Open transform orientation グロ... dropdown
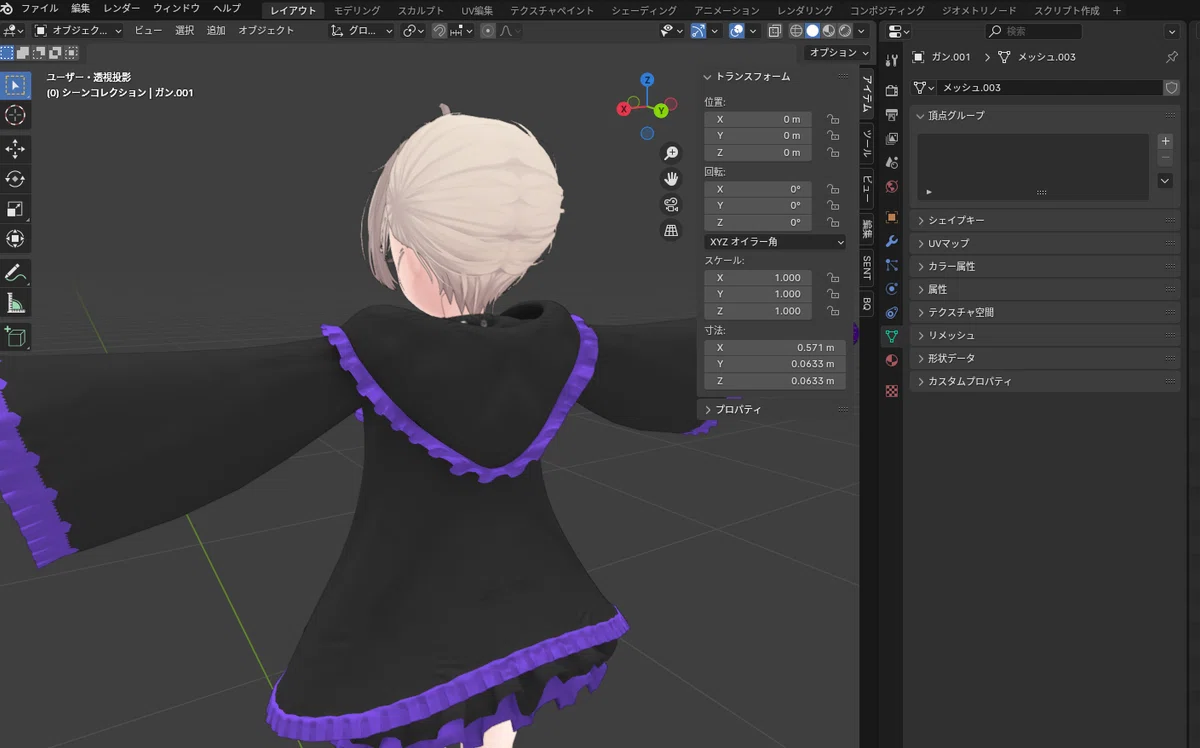 tap(362, 31)
